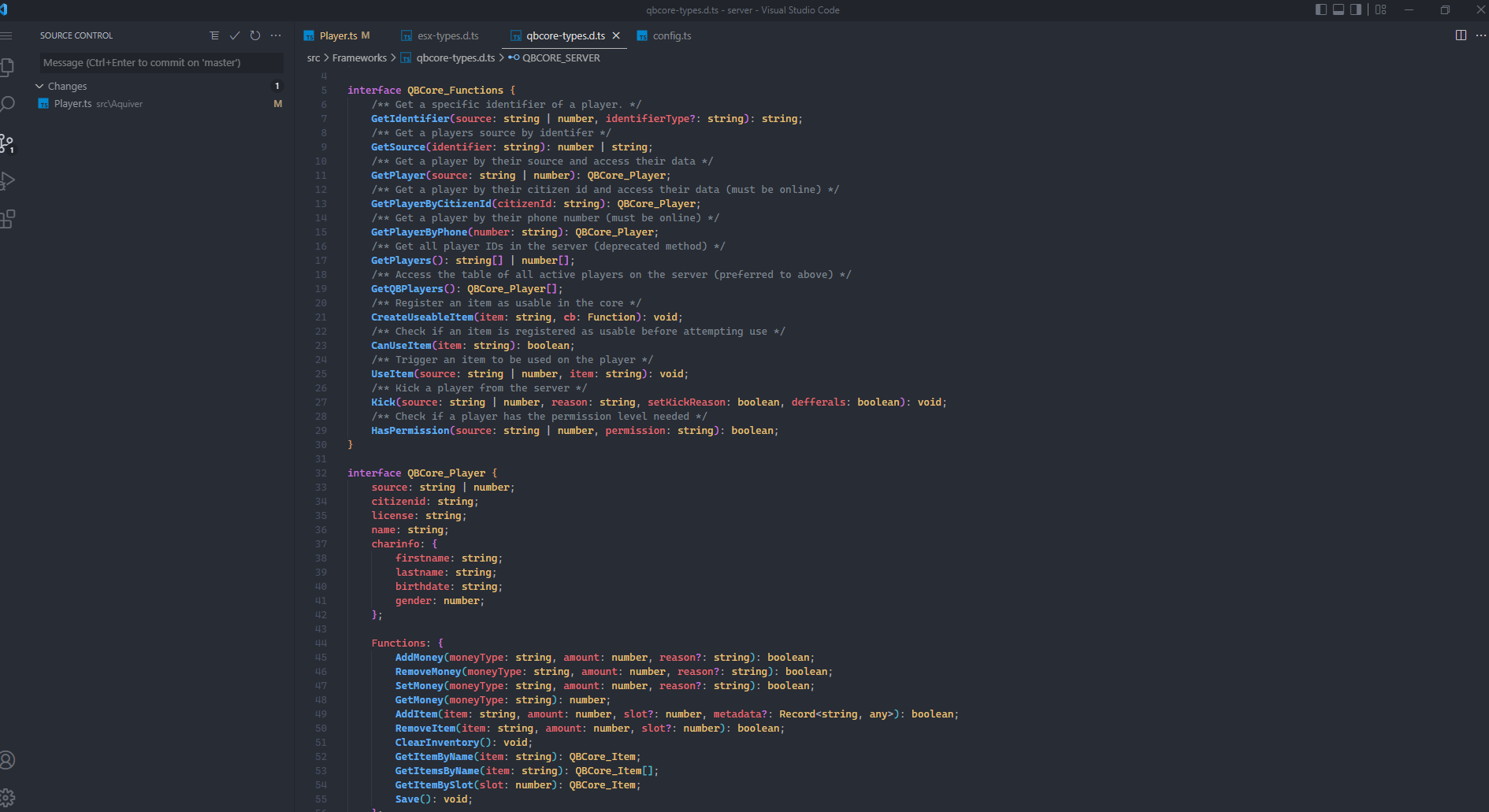Click GetPlayerByCitizenId method name
Viewport: 1489px width, 812px height.
tap(431, 204)
